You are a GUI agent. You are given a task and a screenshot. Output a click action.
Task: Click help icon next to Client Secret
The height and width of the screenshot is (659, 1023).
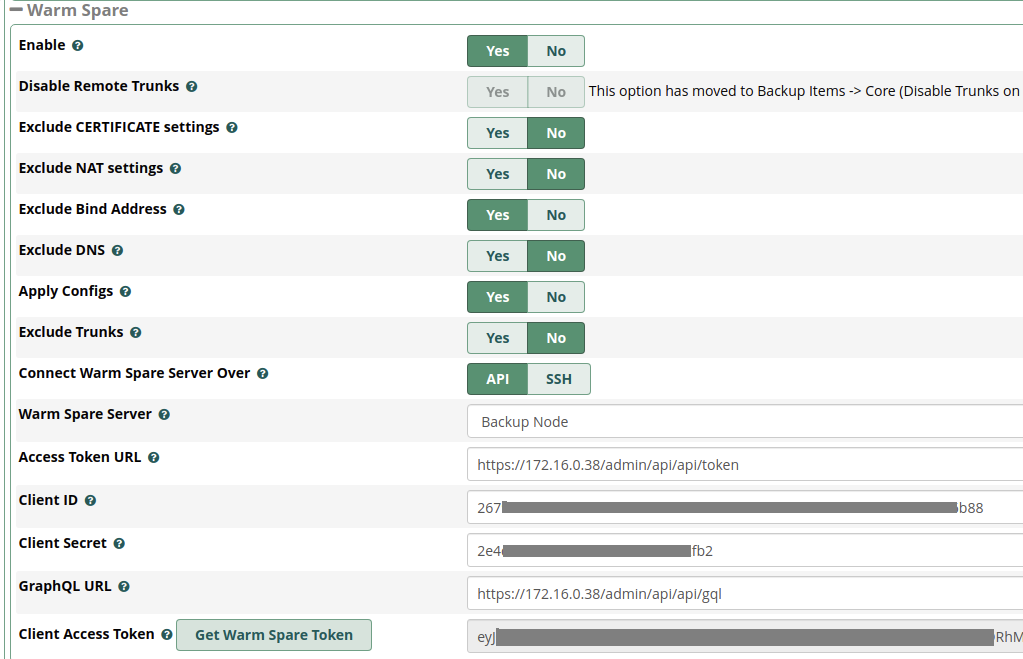[x=119, y=544]
